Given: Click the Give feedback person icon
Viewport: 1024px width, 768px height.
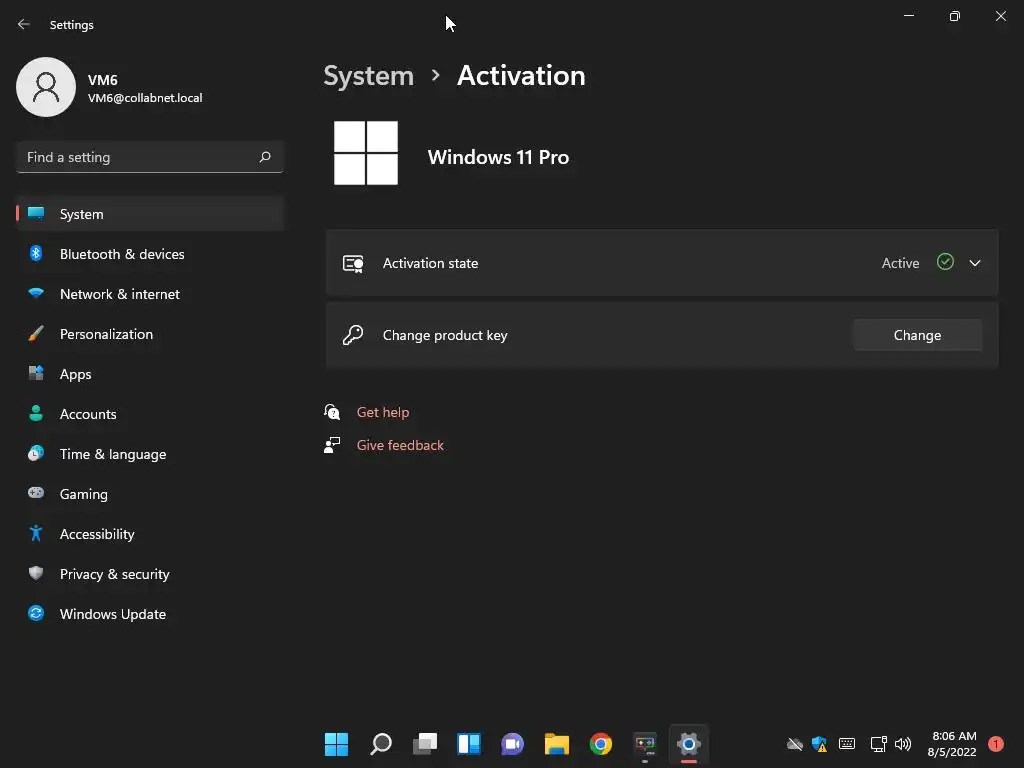Looking at the screenshot, I should point(332,445).
